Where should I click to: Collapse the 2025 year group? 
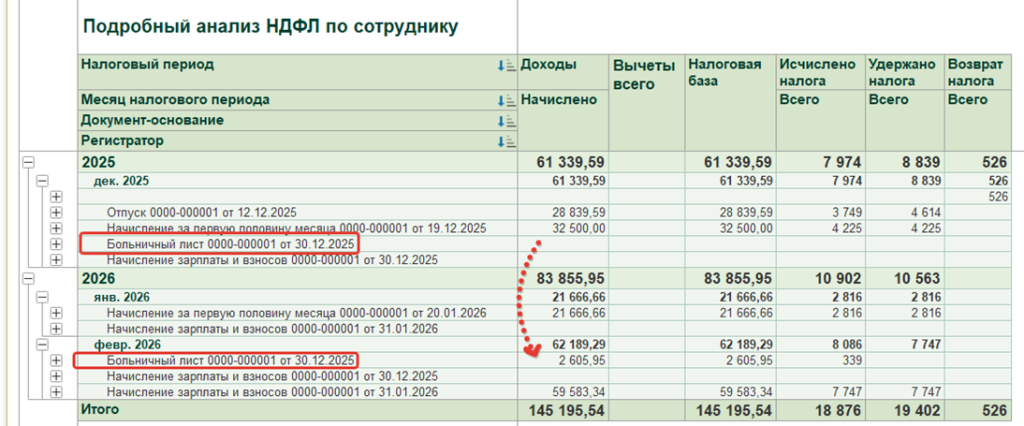coord(27,163)
